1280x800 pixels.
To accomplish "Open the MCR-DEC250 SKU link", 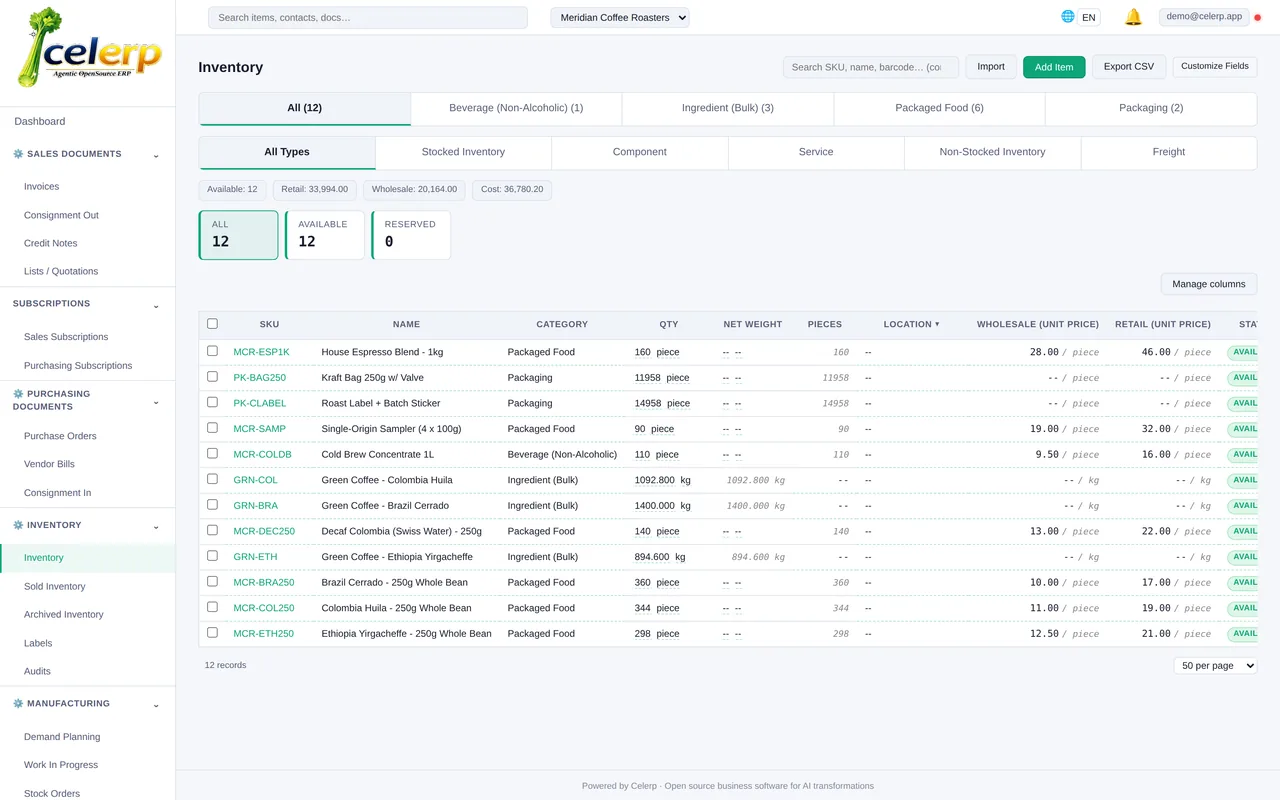I will (264, 531).
